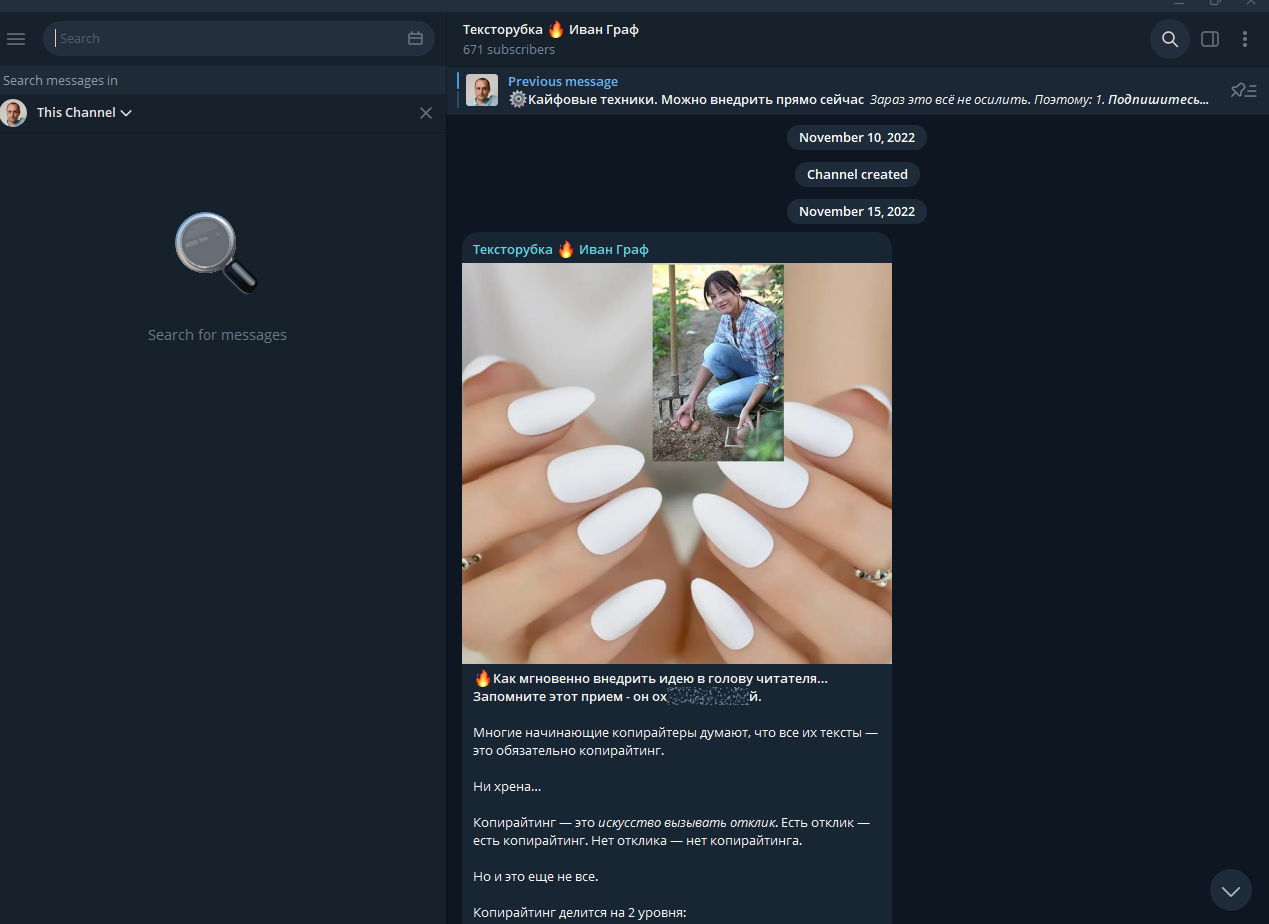Open the channel title Тексторубка Иван Граф
The image size is (1269, 924).
point(550,30)
